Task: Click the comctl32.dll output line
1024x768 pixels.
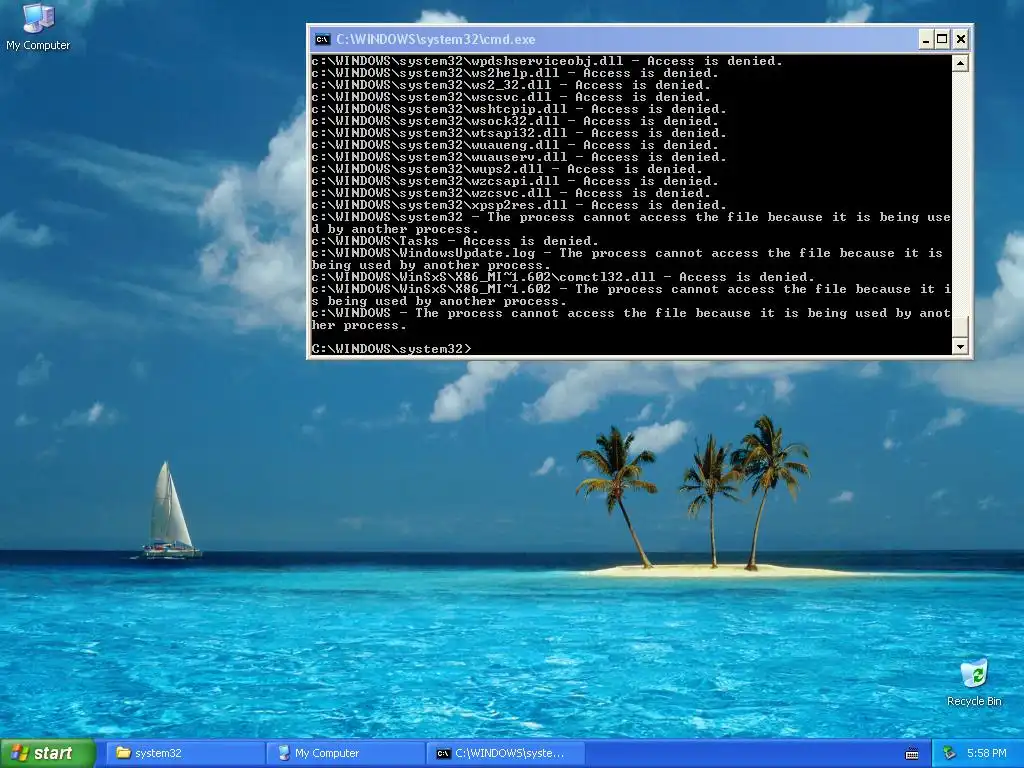Action: click(x=563, y=277)
